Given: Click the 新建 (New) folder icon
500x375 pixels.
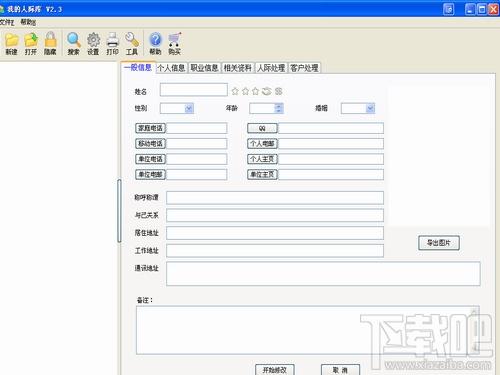Looking at the screenshot, I should [12, 44].
